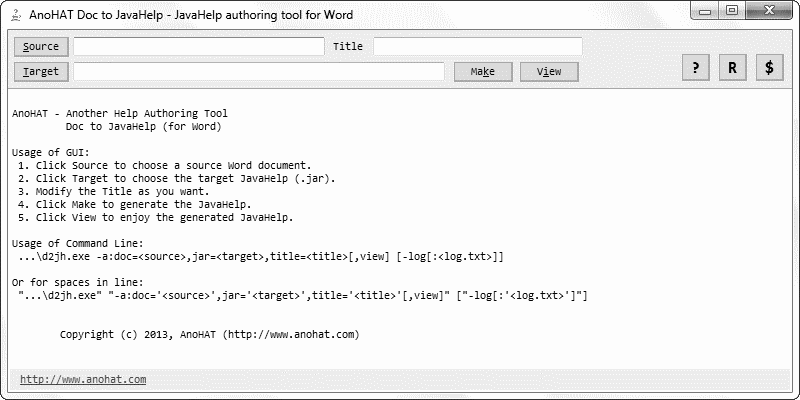Click line '4. Click Make to generate the JavaHelp.'
800x400 pixels.
click(x=134, y=205)
